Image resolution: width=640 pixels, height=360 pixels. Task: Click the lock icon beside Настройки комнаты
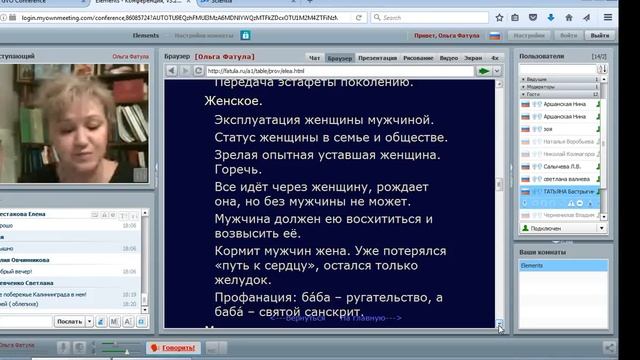pos(245,36)
